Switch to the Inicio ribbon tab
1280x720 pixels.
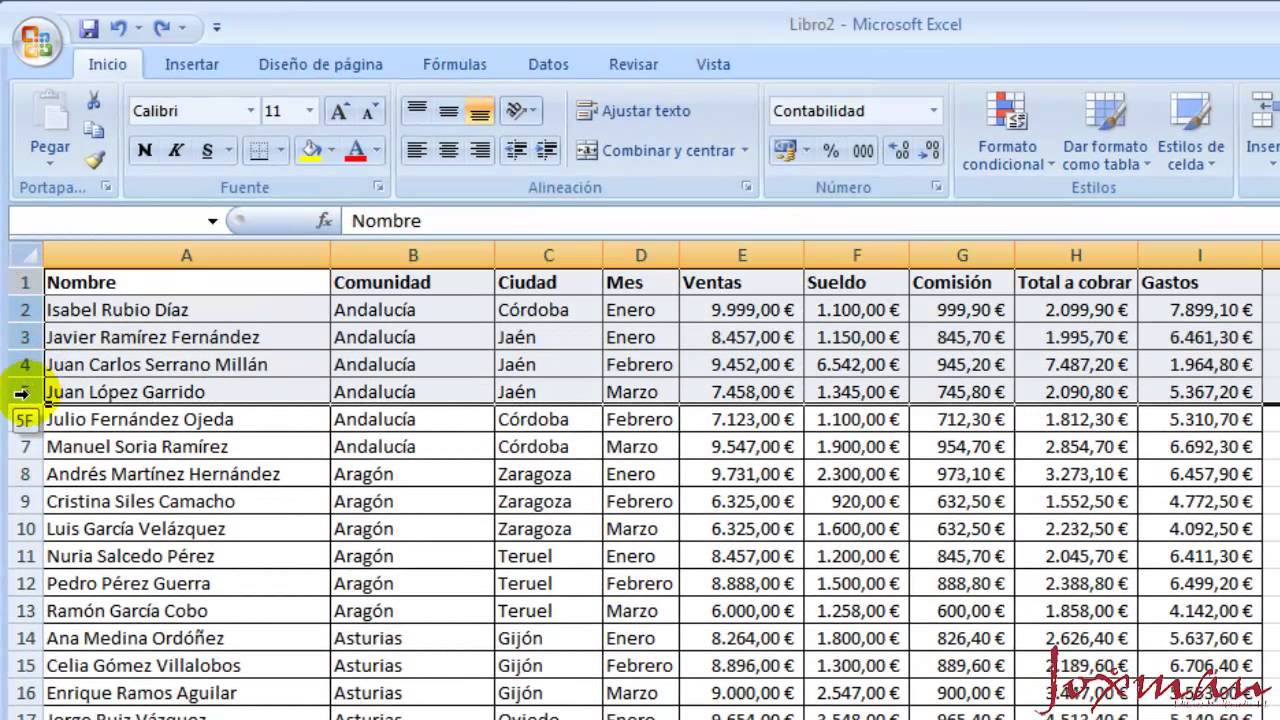click(x=107, y=64)
